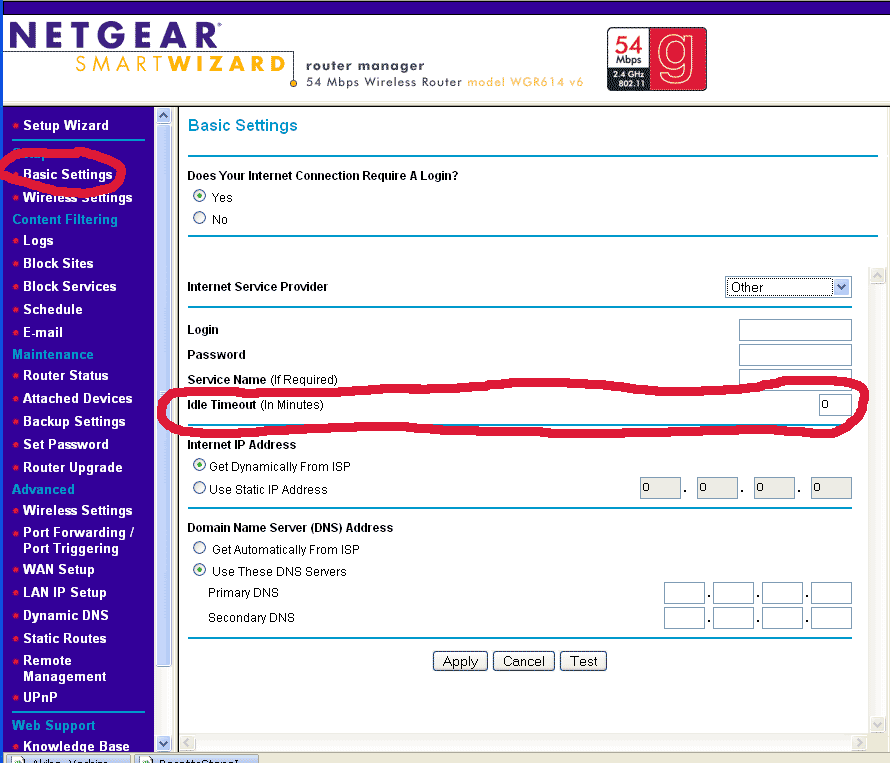This screenshot has height=763, width=890.
Task: Open Knowledge Base link
Action: coord(76,746)
